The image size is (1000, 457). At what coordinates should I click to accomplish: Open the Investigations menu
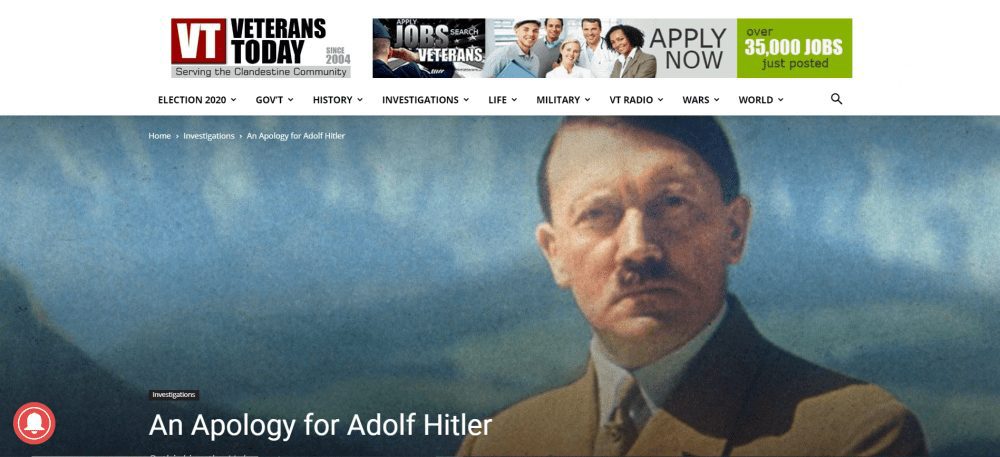click(x=425, y=100)
